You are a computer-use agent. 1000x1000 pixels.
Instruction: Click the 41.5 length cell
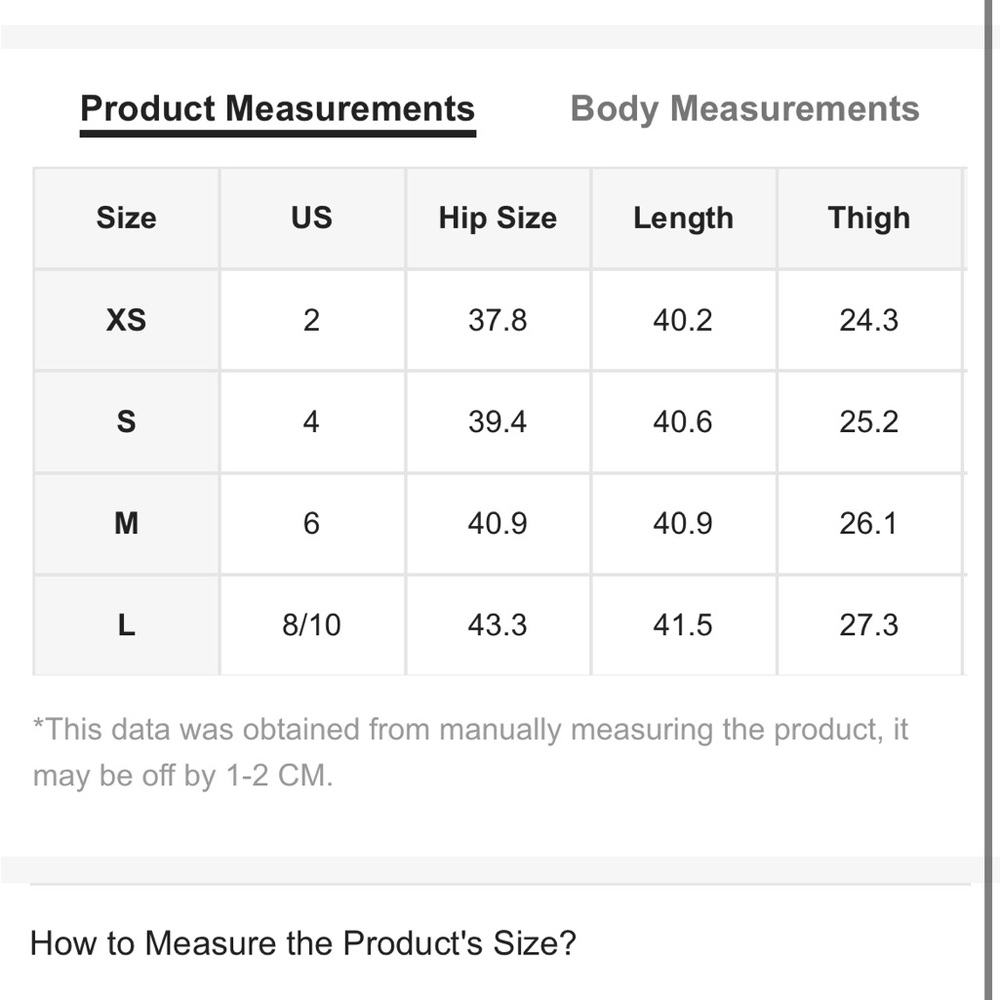pyautogui.click(x=683, y=625)
